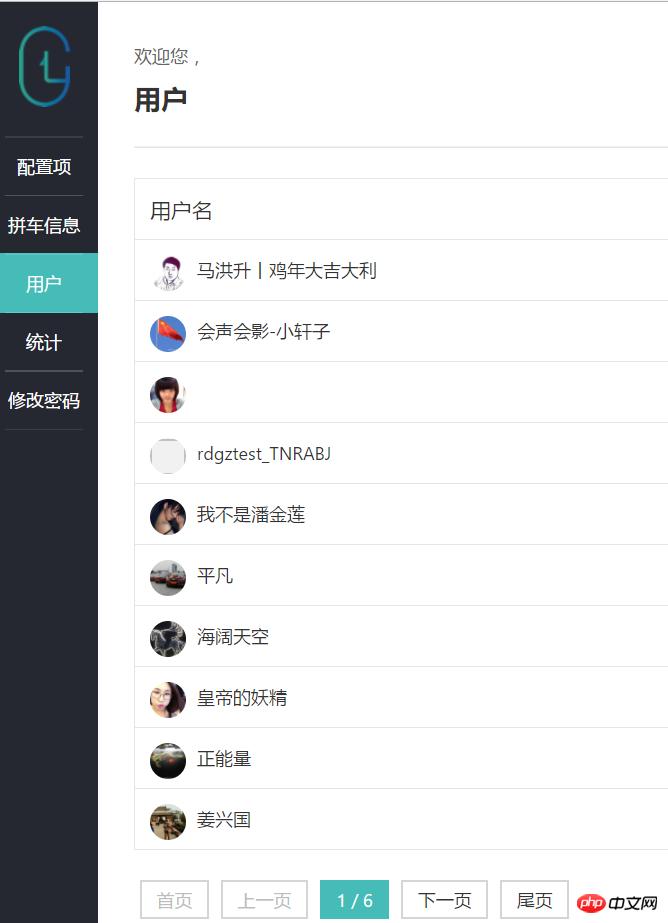Open the 配置项 sidebar menu
668x923 pixels.
[44, 167]
